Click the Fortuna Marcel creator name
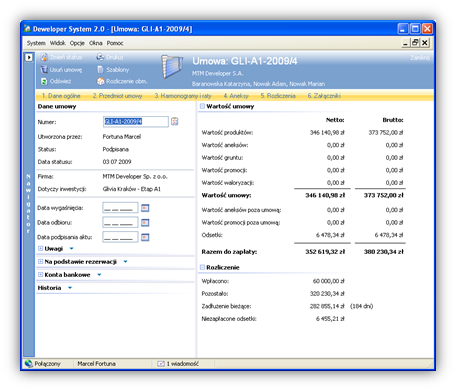The width and height of the screenshot is (456, 391). (122, 137)
